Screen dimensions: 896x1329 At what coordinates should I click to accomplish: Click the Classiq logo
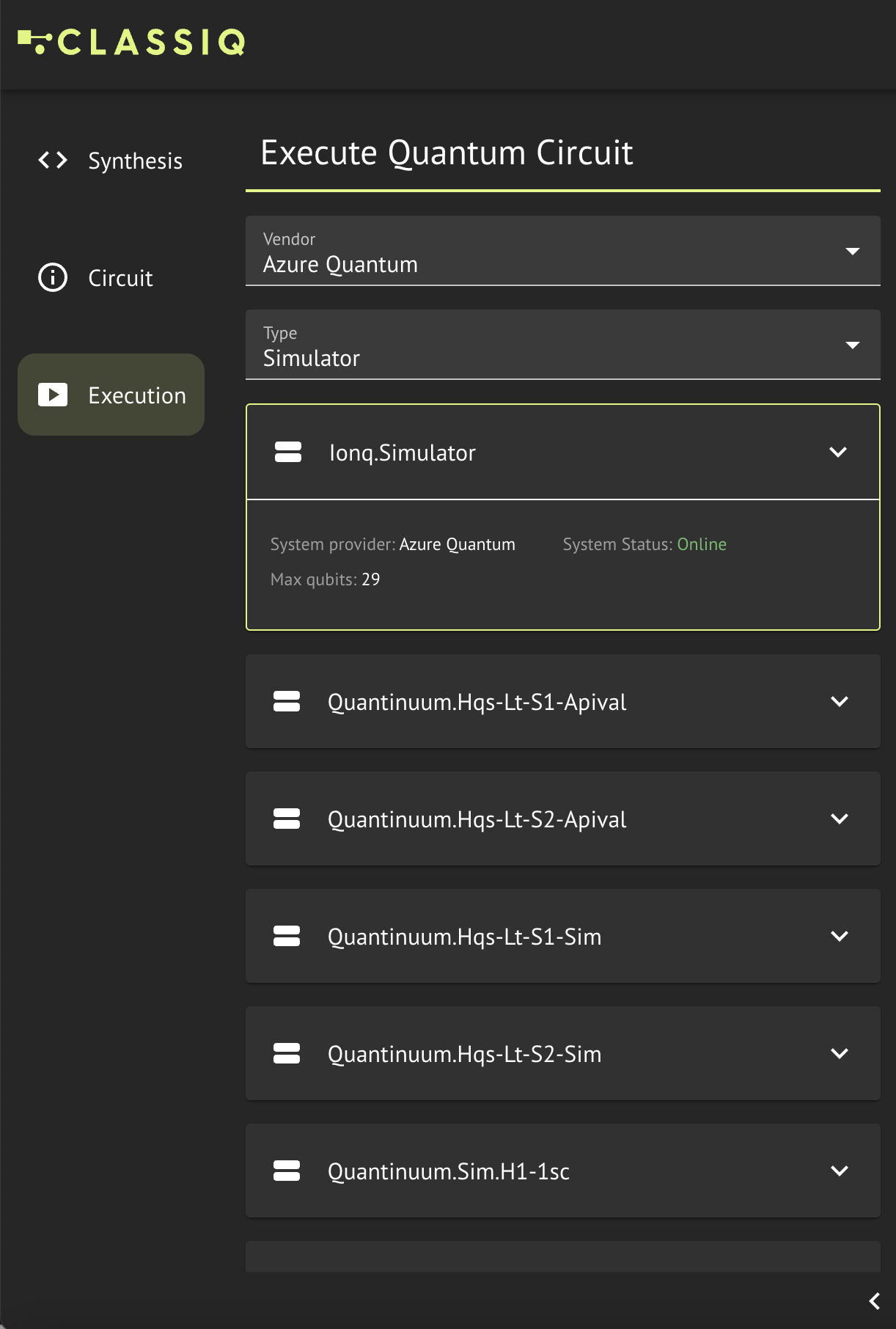point(132,42)
